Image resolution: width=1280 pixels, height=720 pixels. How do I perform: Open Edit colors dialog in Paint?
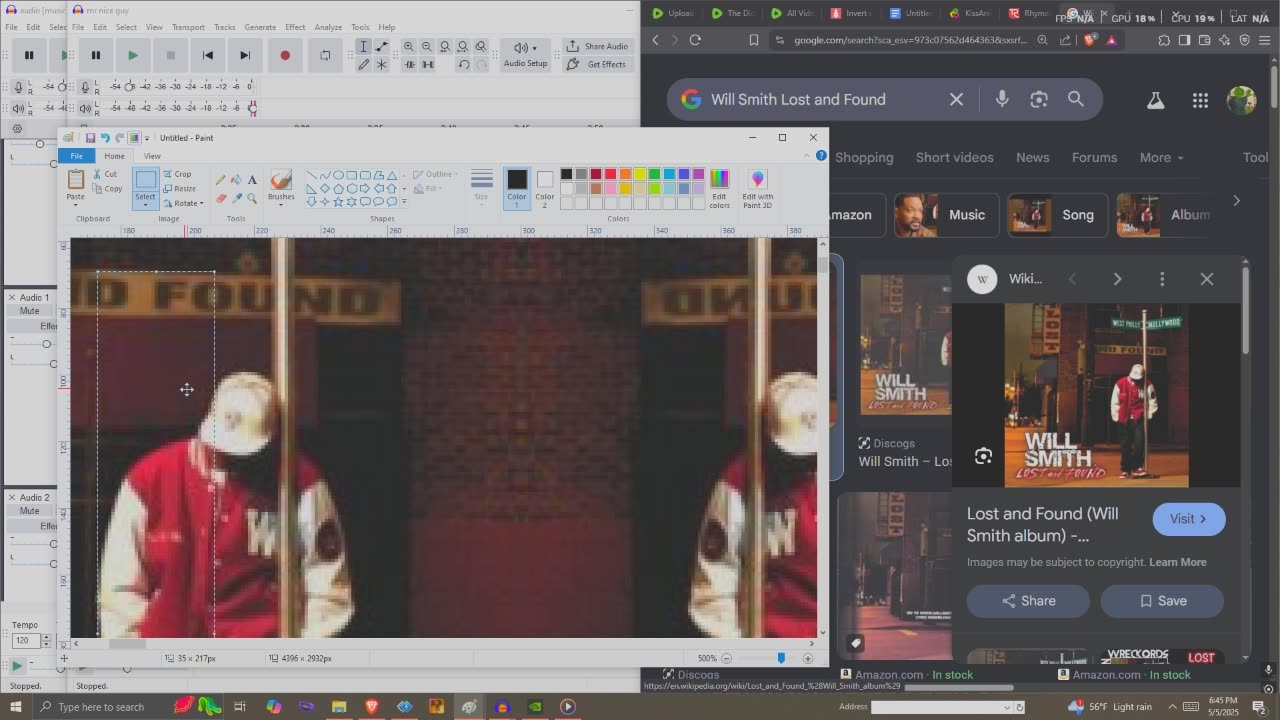pos(719,188)
